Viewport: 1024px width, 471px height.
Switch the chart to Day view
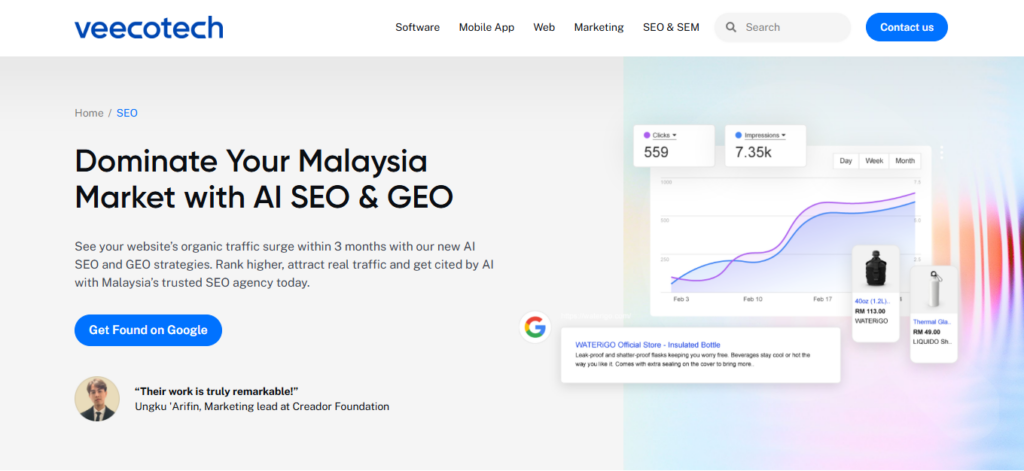(x=846, y=161)
